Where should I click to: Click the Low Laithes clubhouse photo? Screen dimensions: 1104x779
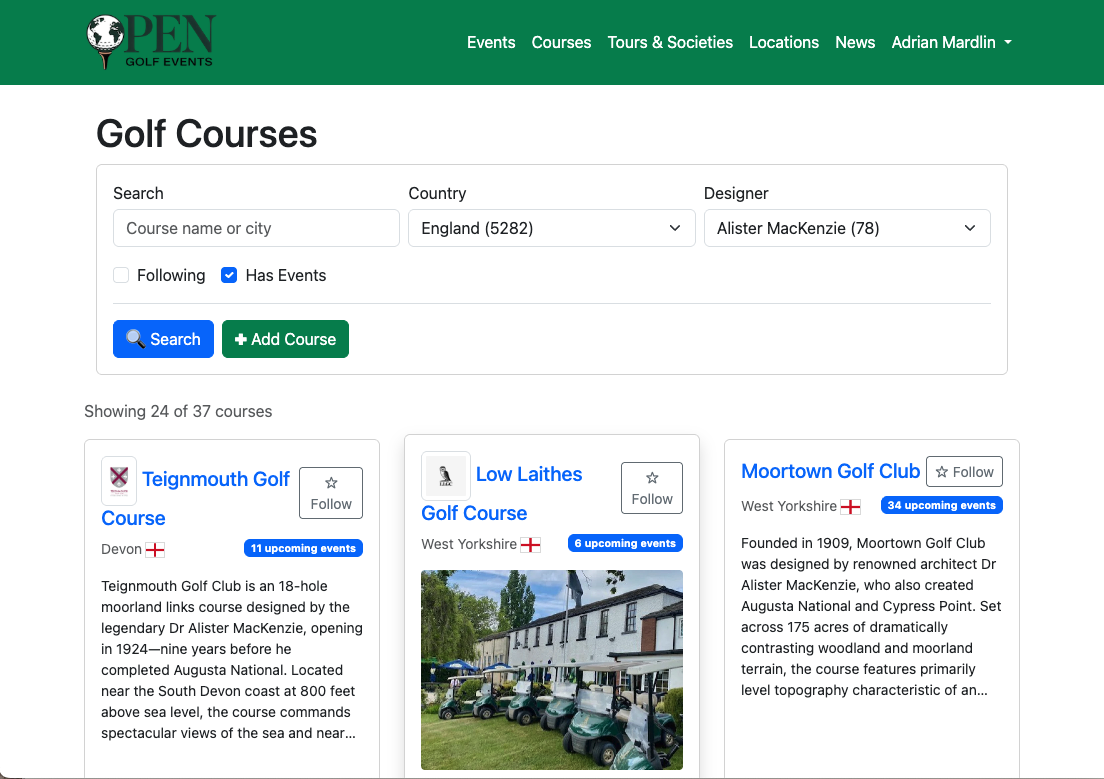pyautogui.click(x=552, y=670)
